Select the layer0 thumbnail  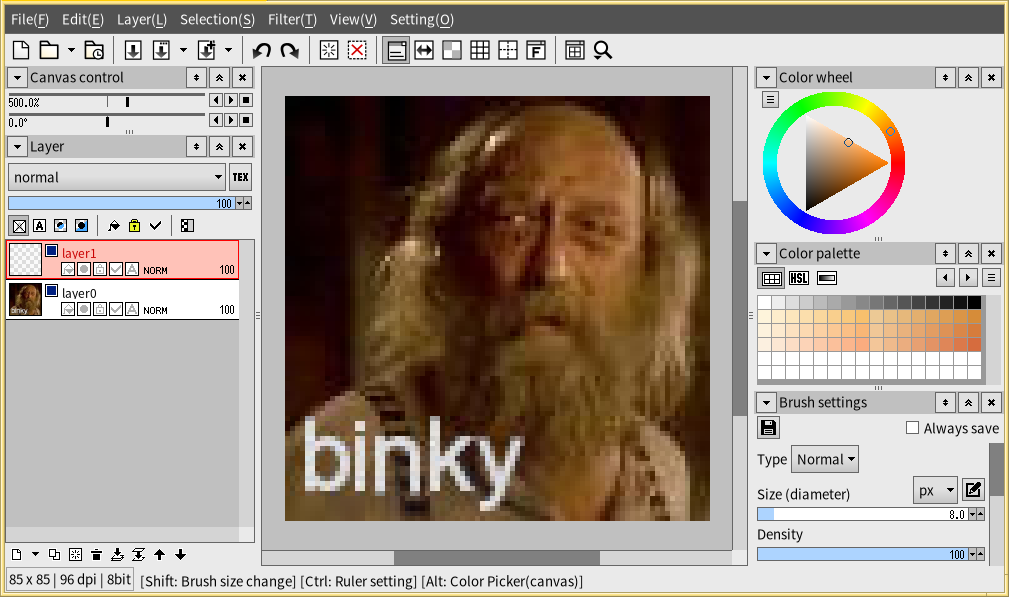pos(25,300)
